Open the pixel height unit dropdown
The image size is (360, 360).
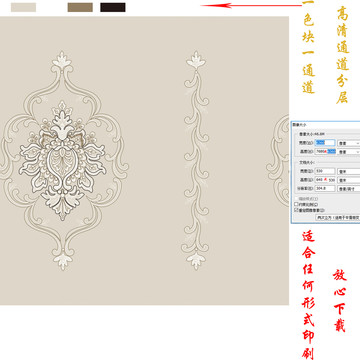(x=349, y=152)
